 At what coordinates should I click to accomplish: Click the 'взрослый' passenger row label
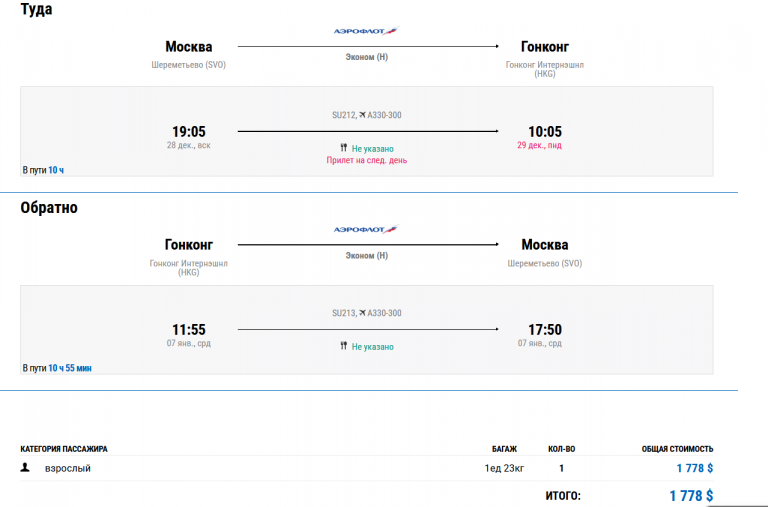coord(68,468)
